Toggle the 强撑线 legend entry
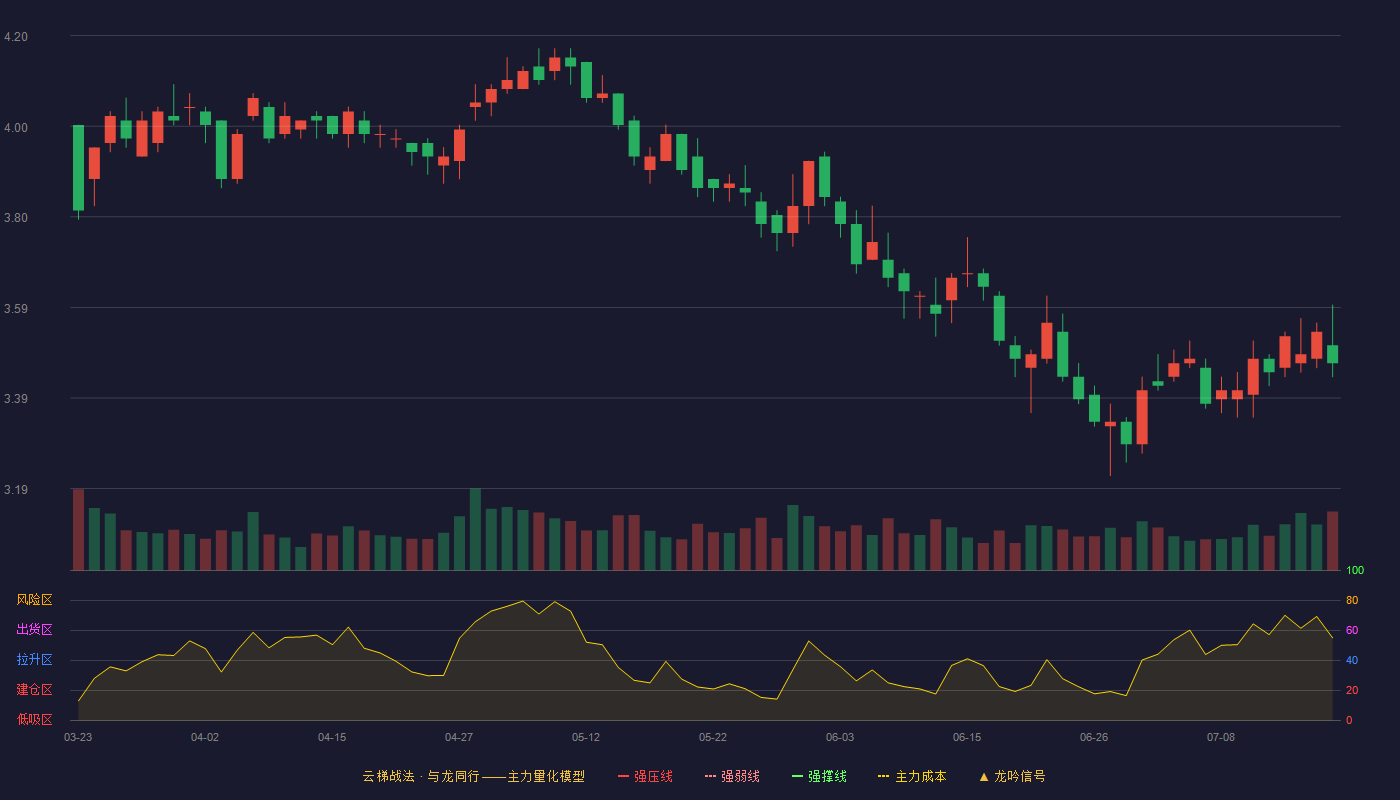The height and width of the screenshot is (800, 1400). [x=819, y=776]
